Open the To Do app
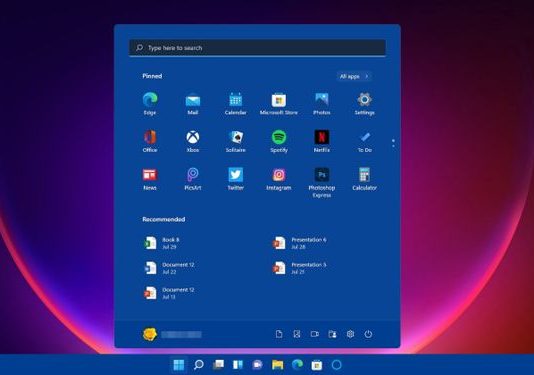Viewport: 534px width, 375px height. [x=364, y=141]
